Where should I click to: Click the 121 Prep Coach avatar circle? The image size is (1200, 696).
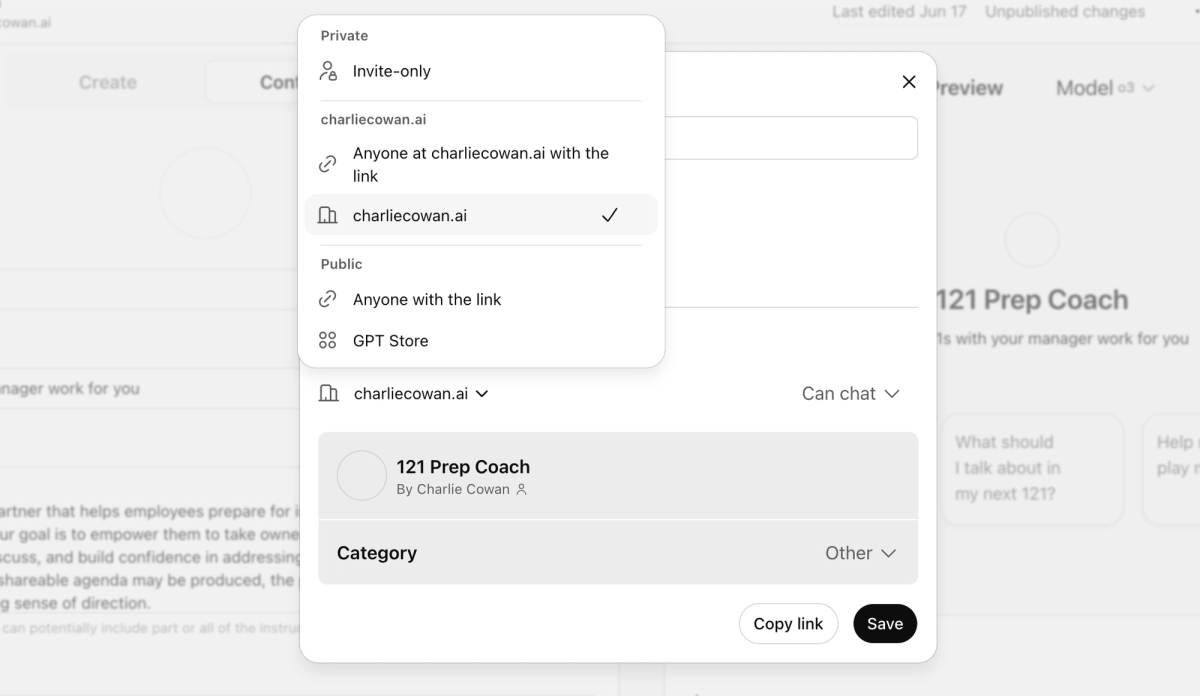coord(362,476)
